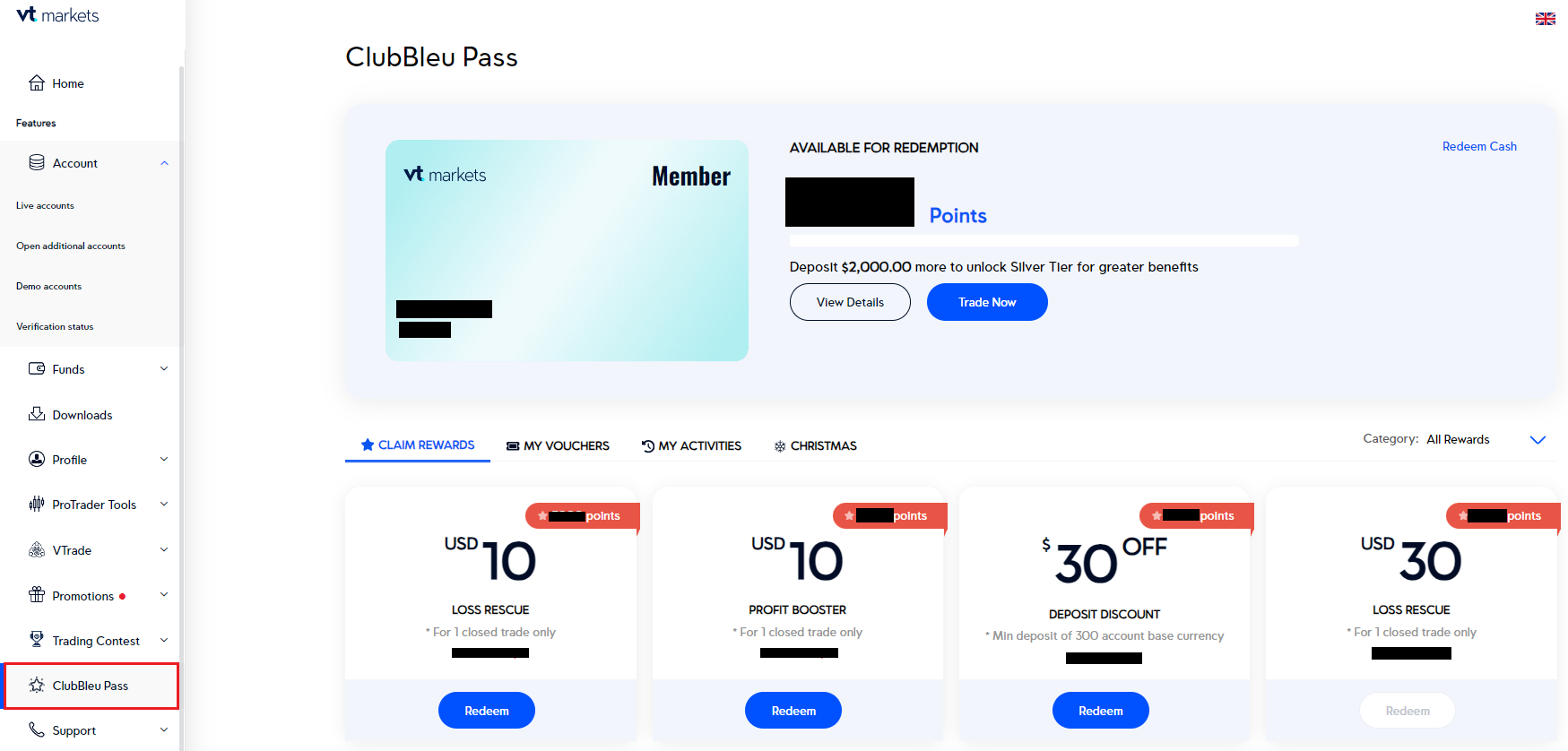The height and width of the screenshot is (751, 1568).
Task: Click the Support phone icon
Action: click(37, 730)
